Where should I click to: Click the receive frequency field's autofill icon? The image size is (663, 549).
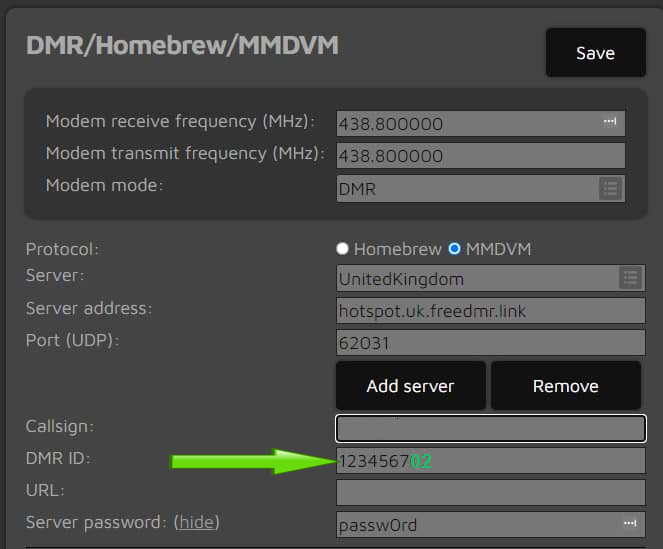tap(610, 121)
